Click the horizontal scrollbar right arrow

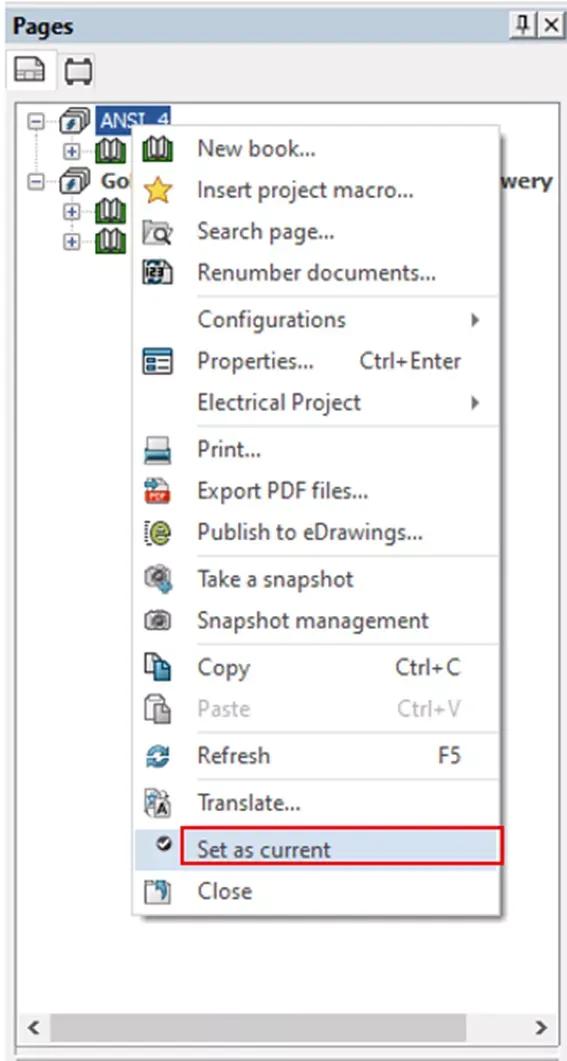coord(541,1028)
